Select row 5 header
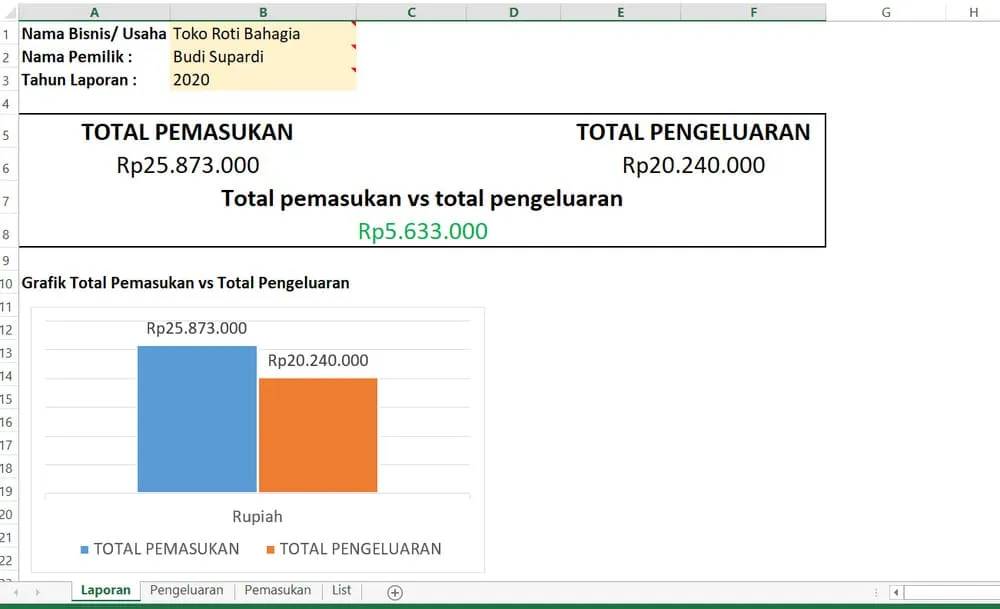Viewport: 1000px width, 609px height. [x=7, y=131]
